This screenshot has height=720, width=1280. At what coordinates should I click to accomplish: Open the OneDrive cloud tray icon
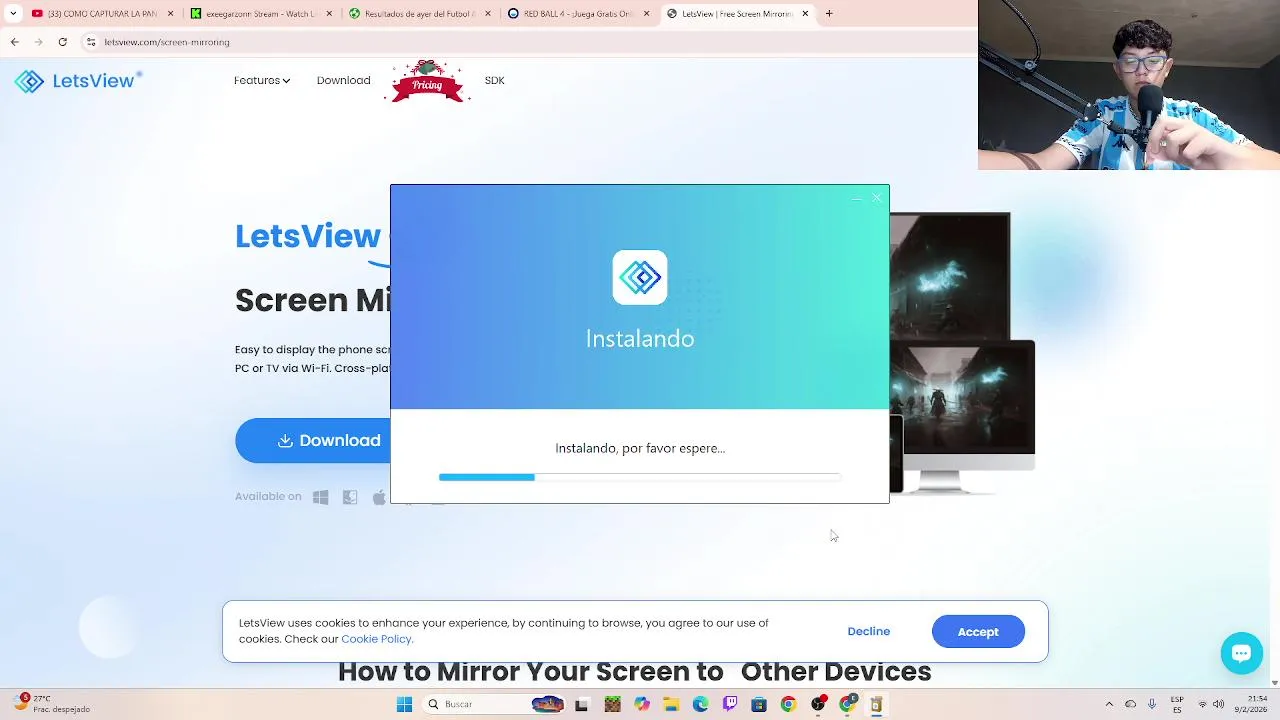[x=1130, y=704]
